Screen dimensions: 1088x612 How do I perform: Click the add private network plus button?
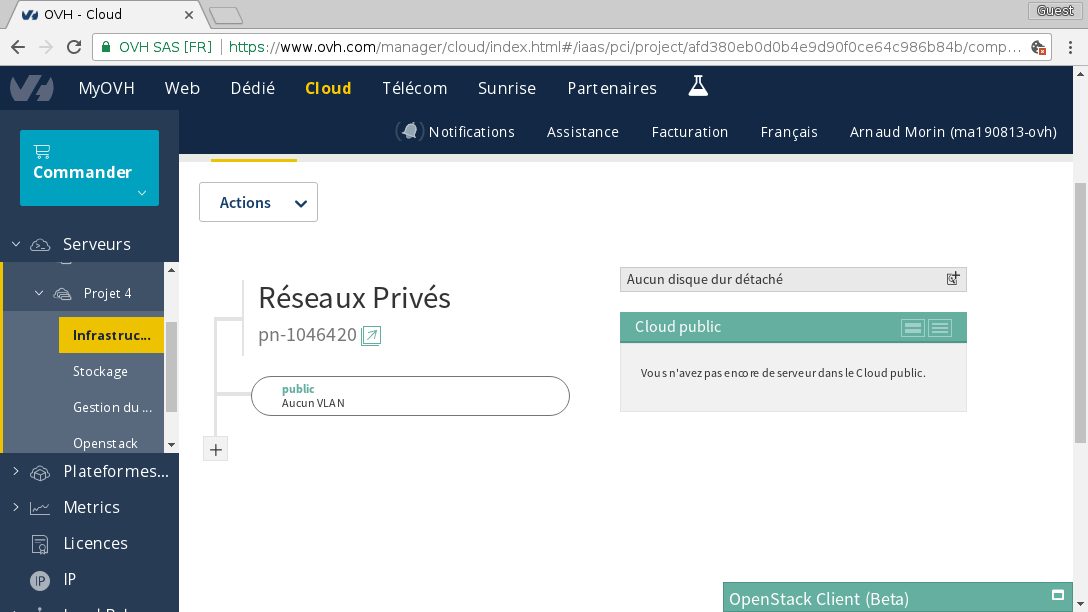click(x=216, y=450)
